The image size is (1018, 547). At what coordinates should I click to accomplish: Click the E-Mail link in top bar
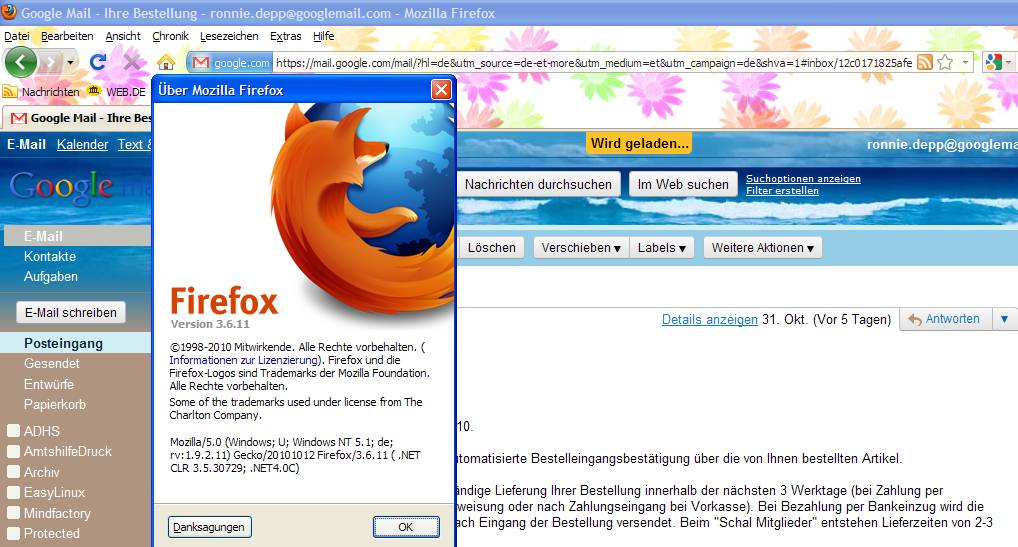[27, 145]
